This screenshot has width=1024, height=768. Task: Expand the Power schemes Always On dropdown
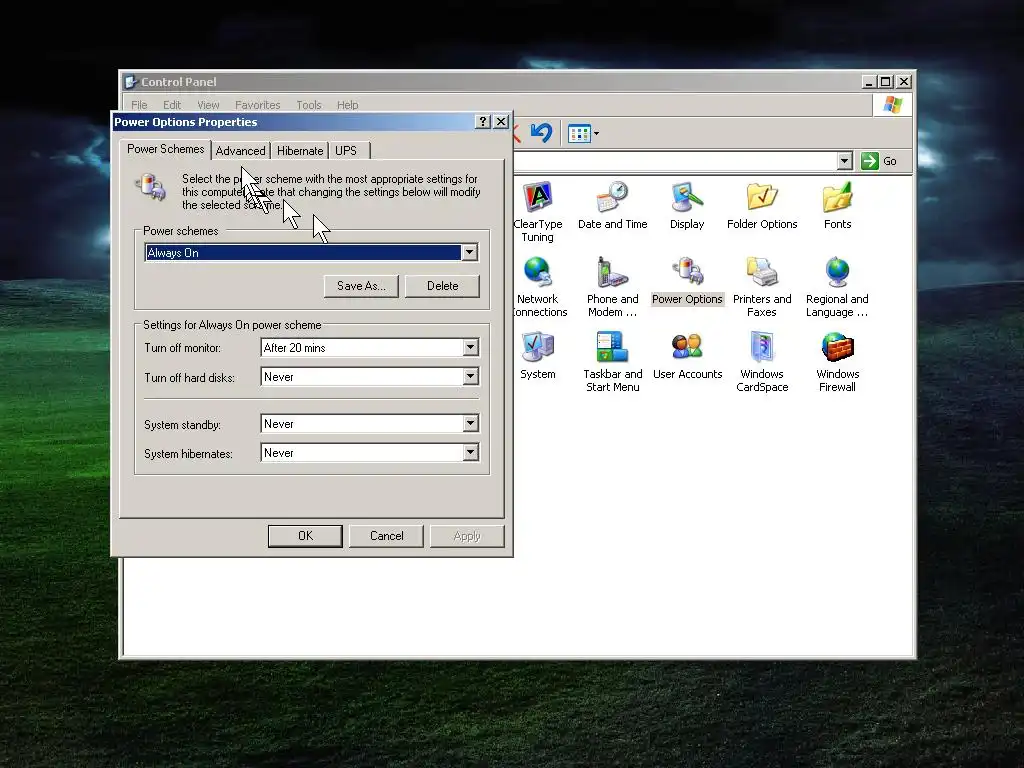(470, 253)
